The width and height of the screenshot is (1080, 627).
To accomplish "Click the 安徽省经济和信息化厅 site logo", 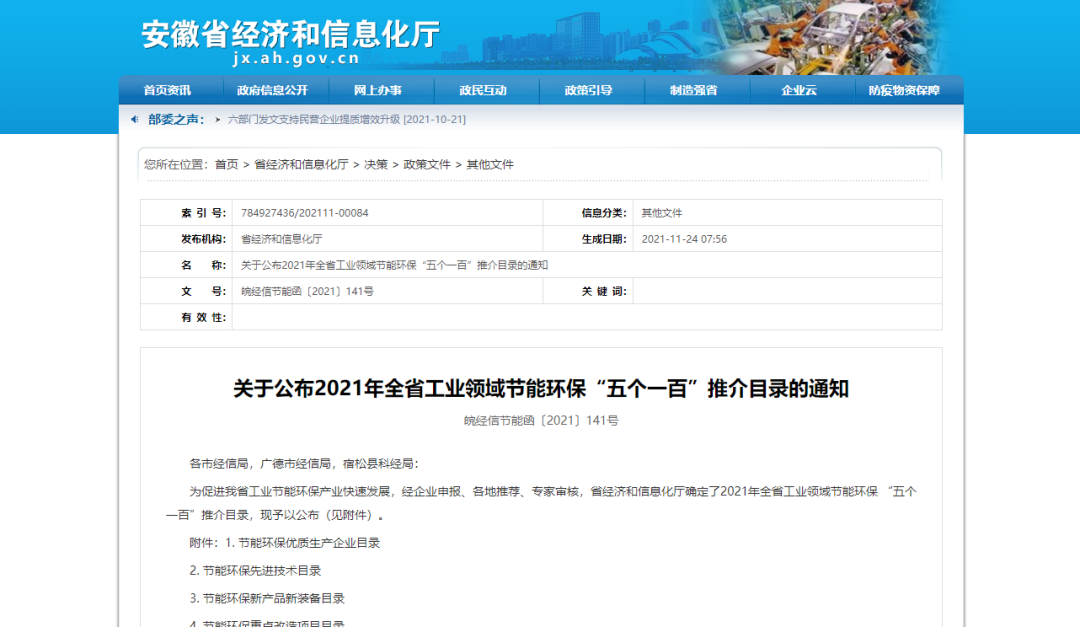I will 290,35.
